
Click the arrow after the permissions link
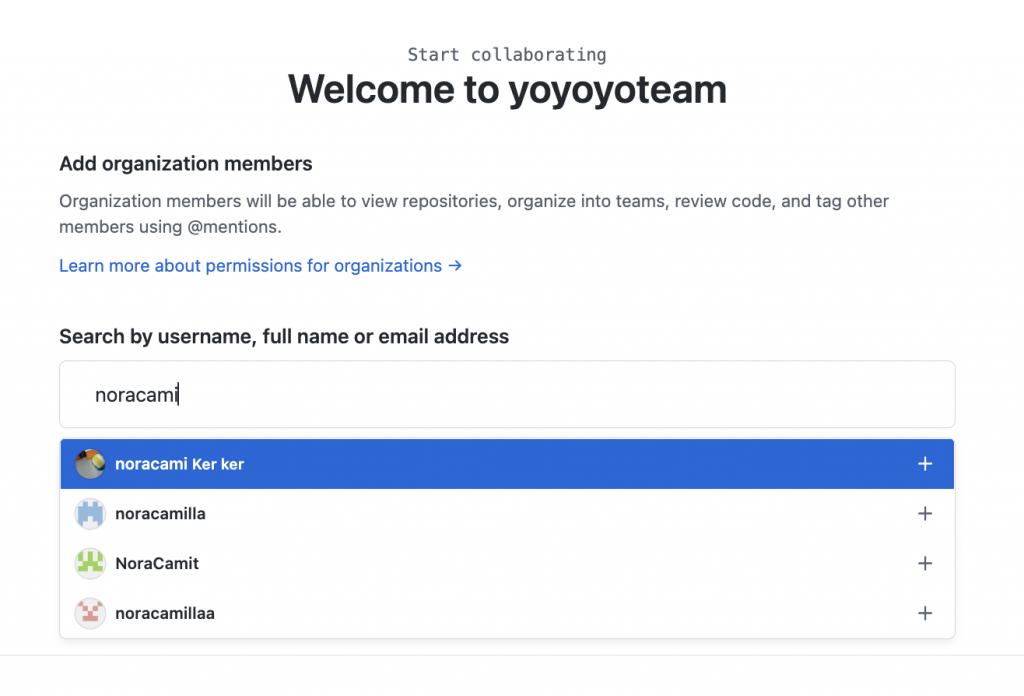pos(455,266)
